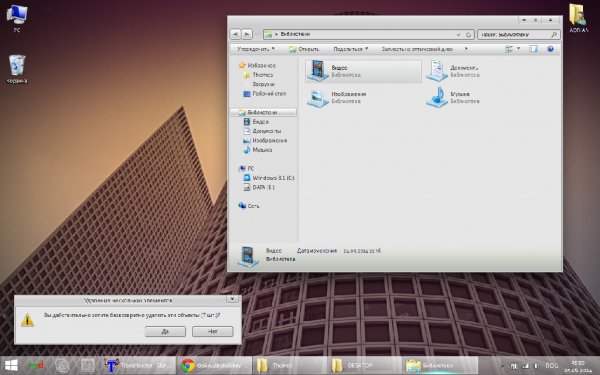
Task: Switch to the Chrome taskbar window
Action: click(214, 365)
